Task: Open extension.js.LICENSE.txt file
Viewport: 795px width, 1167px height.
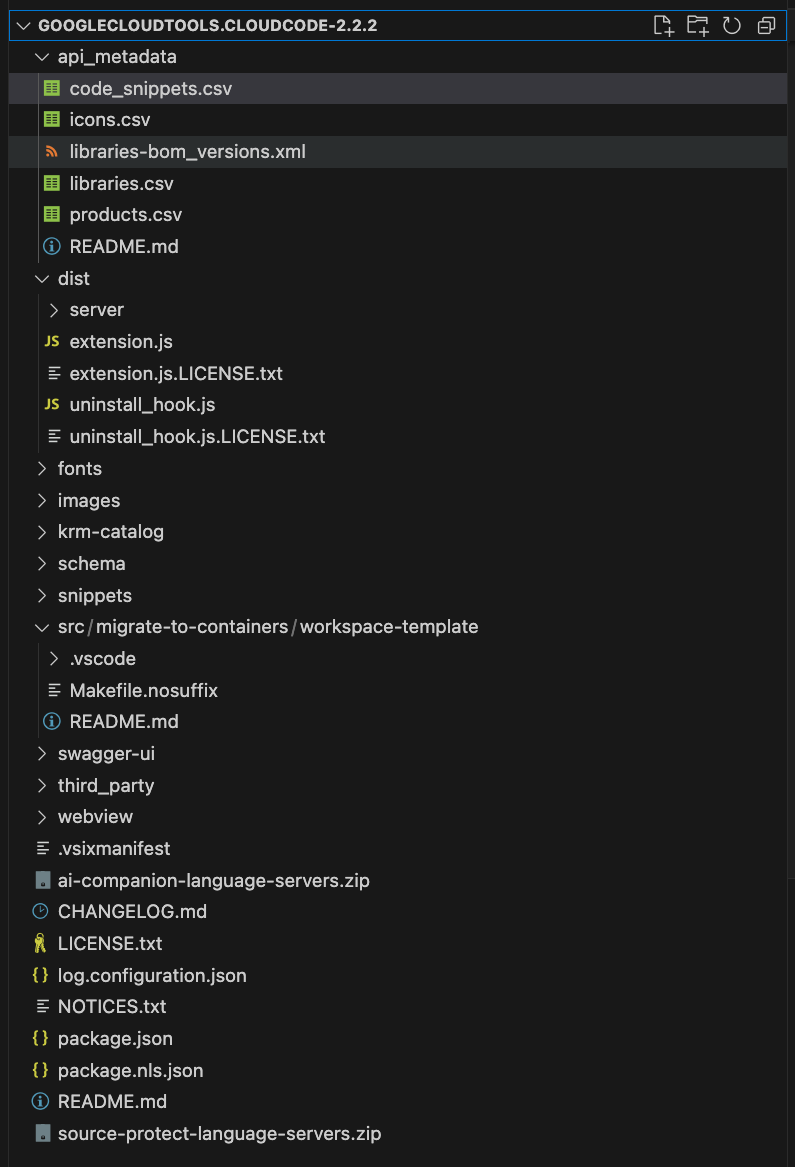Action: [398, 373]
